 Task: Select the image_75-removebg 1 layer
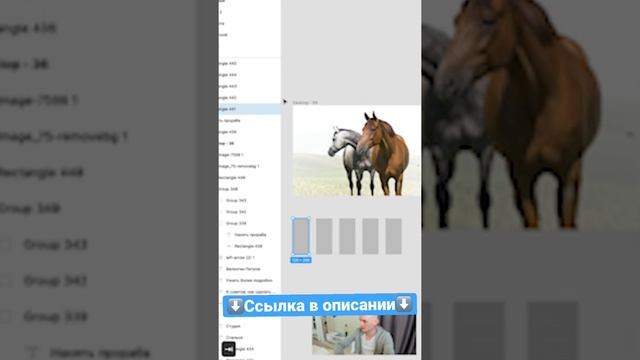(250, 166)
